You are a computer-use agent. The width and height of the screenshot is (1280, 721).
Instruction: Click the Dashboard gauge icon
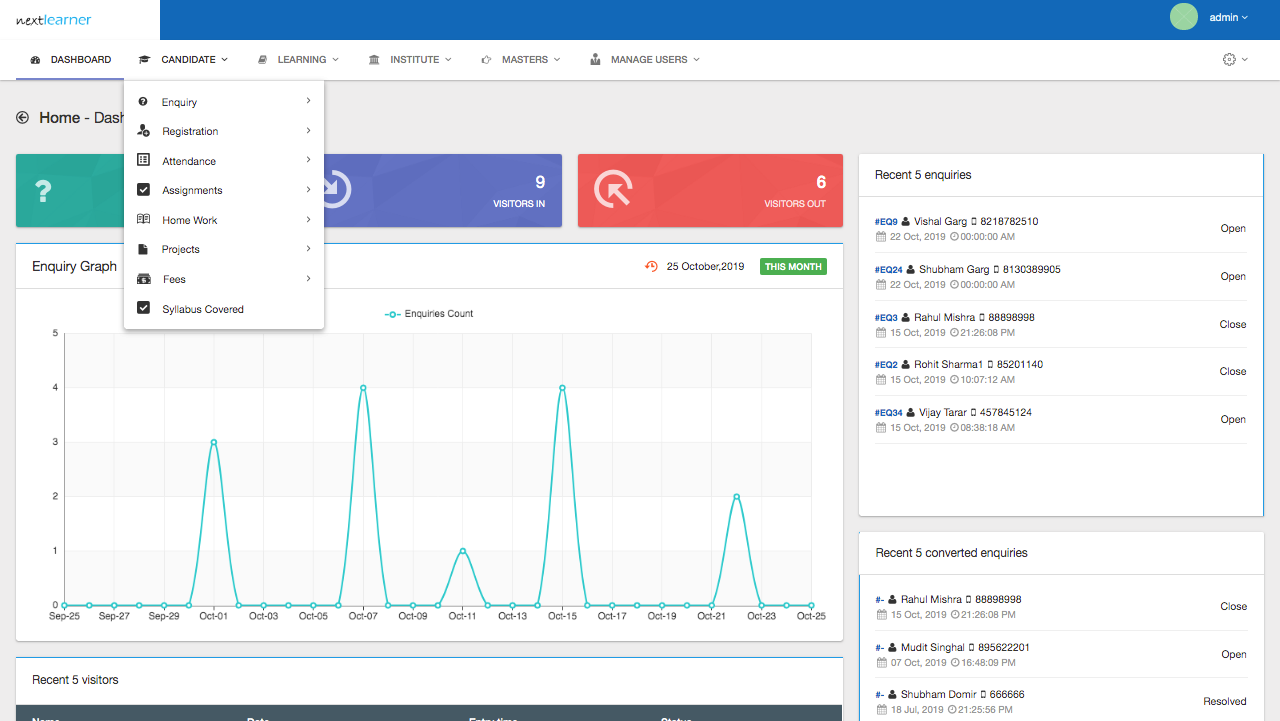(36, 60)
